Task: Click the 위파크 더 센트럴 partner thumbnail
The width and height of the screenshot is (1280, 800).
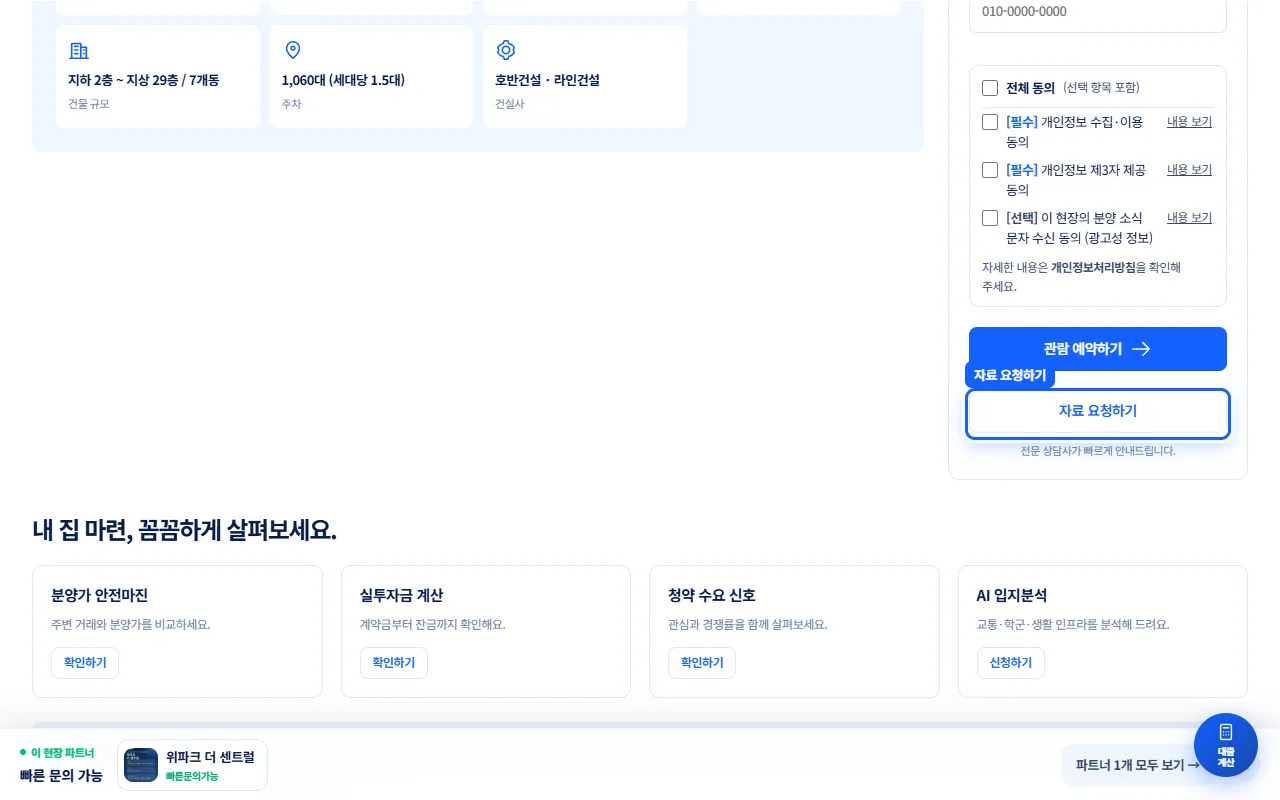Action: 141,765
